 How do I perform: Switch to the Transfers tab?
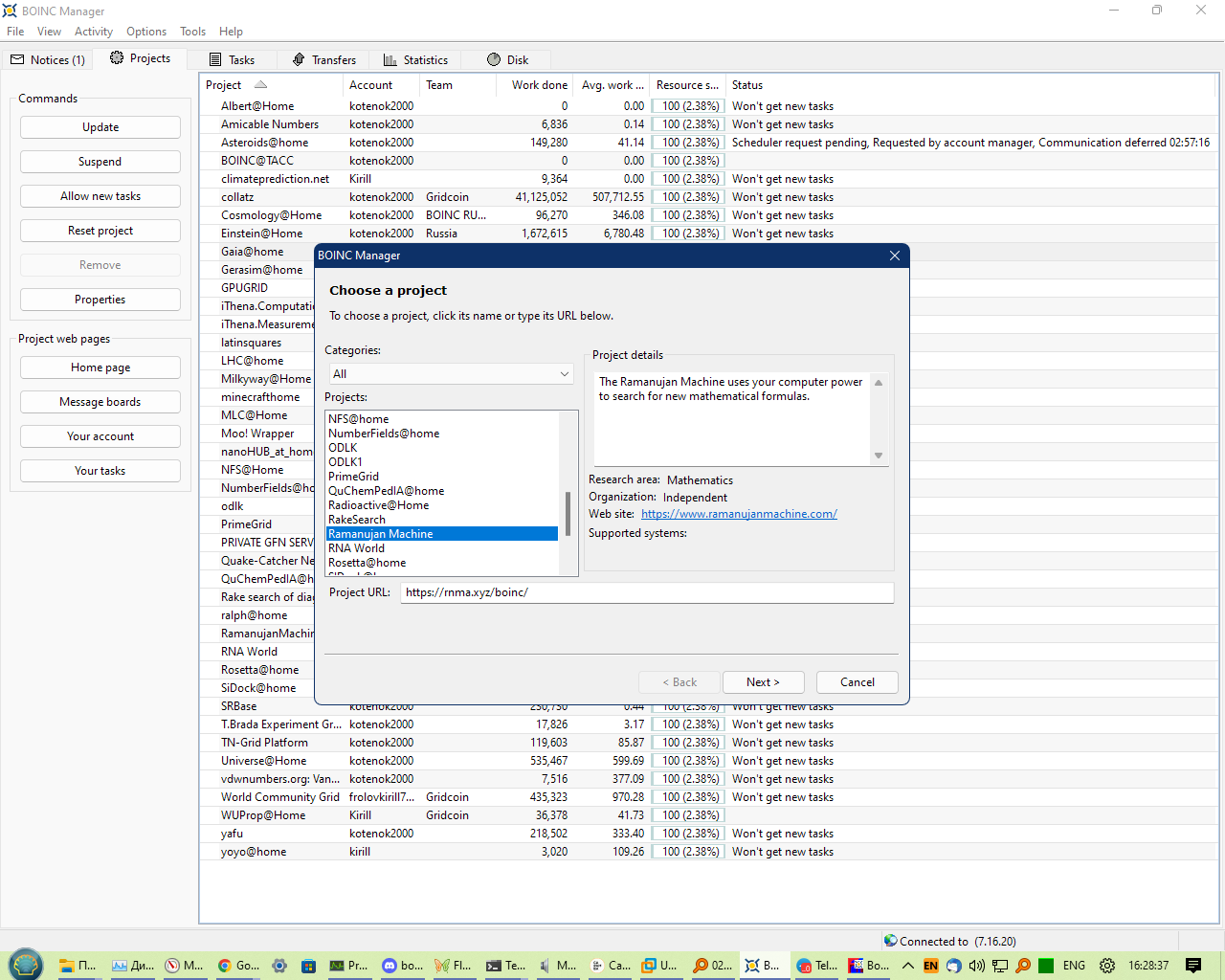(323, 59)
